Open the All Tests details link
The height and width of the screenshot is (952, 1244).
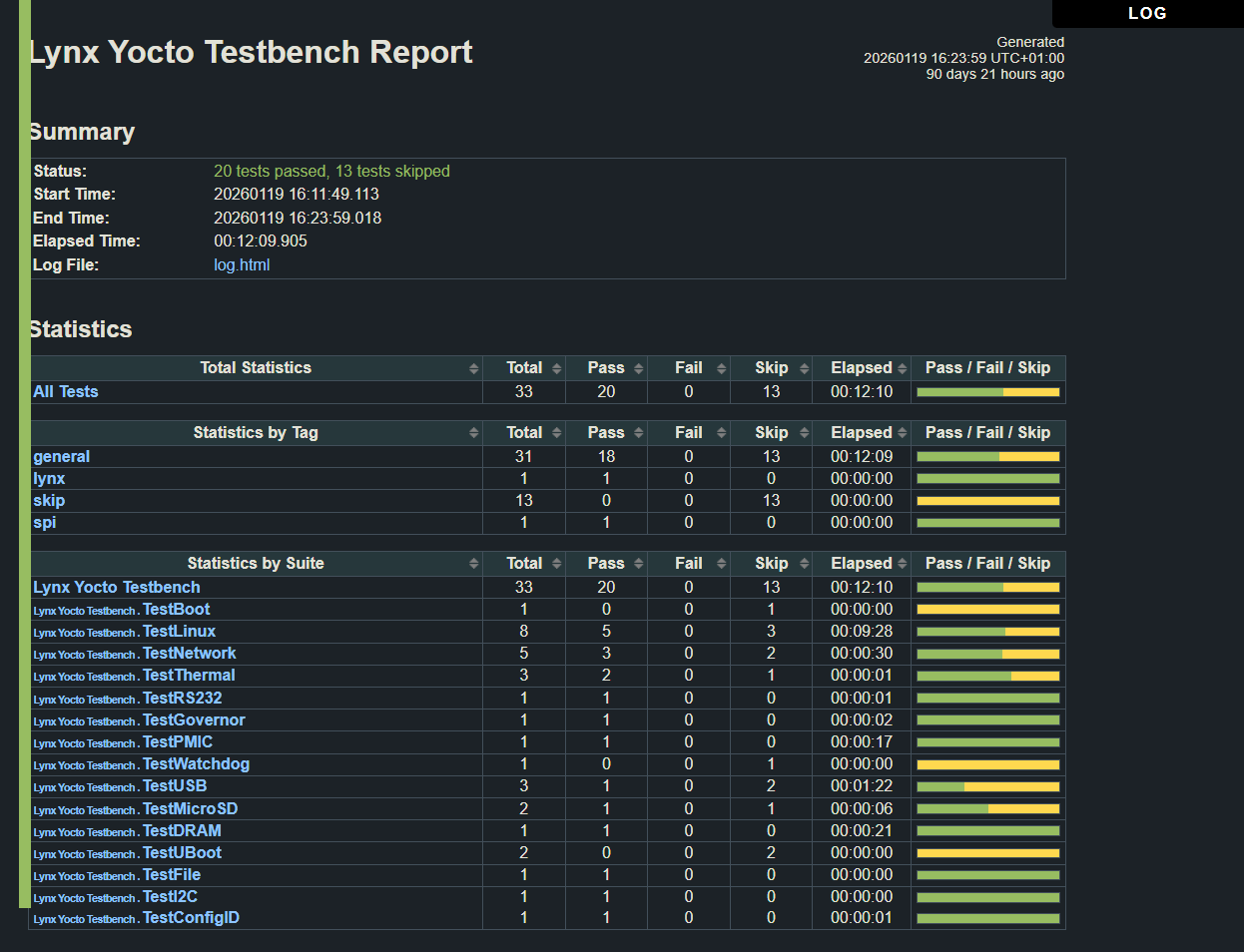point(66,391)
